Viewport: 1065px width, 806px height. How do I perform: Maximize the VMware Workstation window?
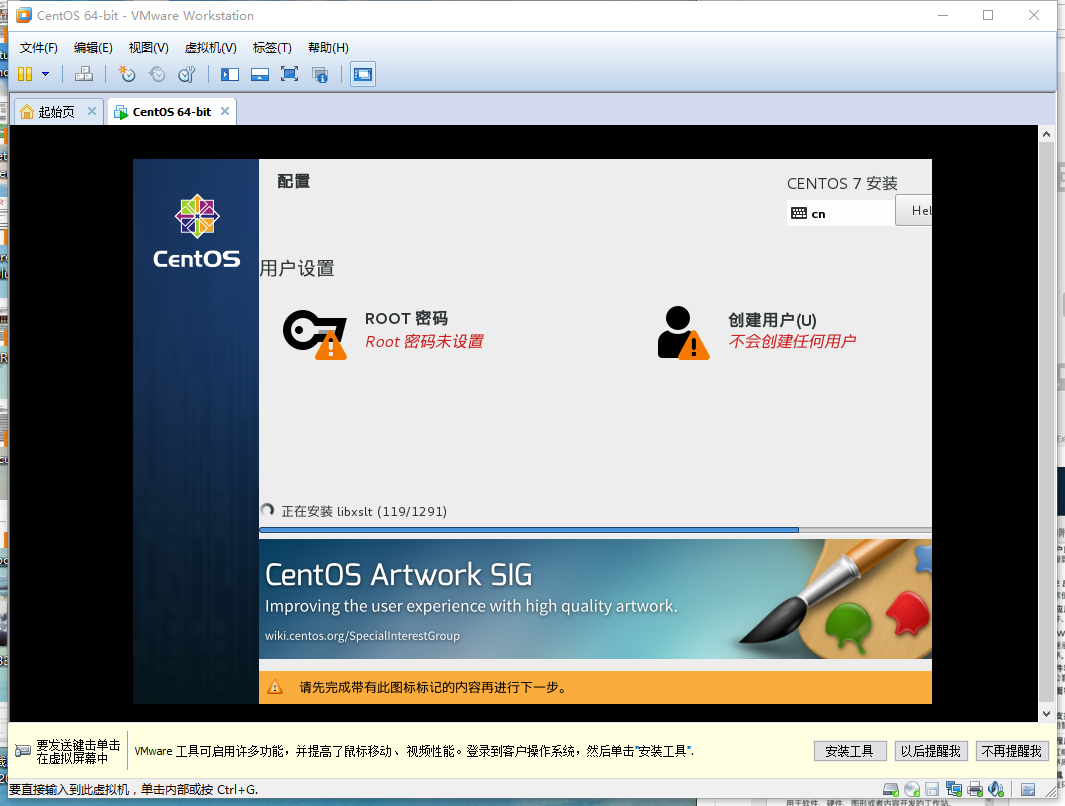pos(988,15)
